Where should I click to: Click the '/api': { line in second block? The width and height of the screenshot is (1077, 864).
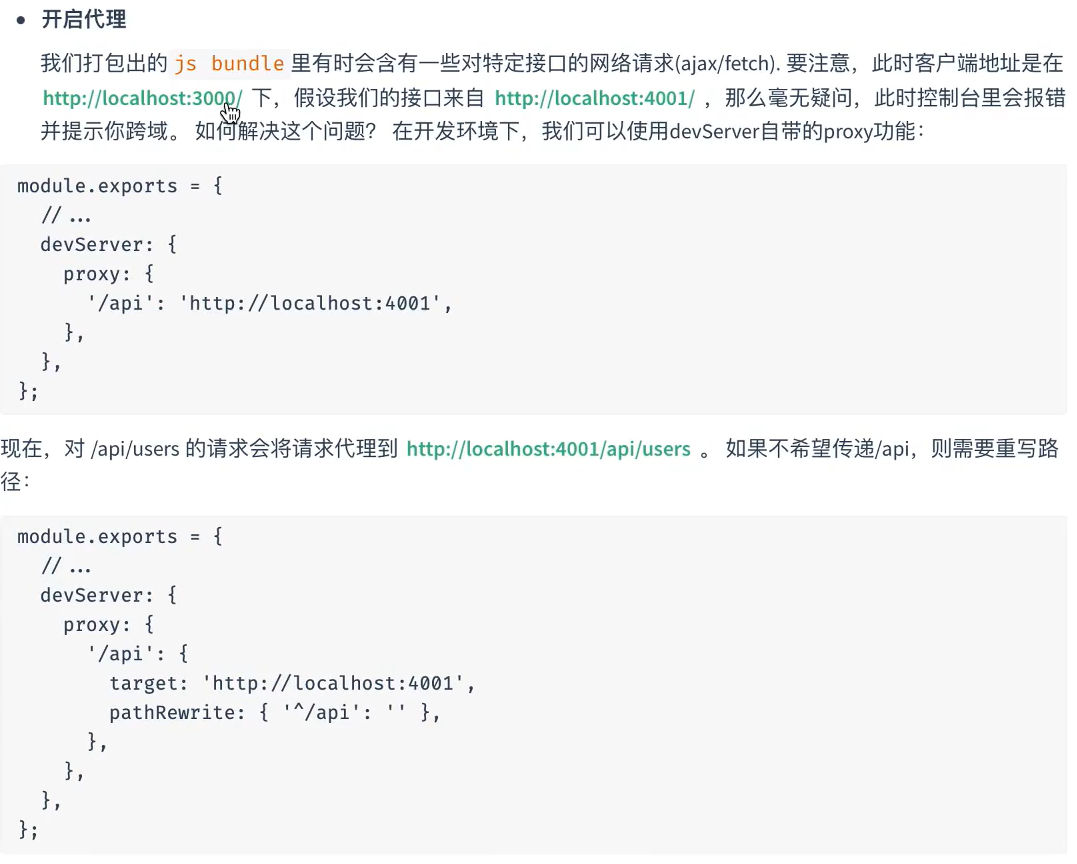pyautogui.click(x=137, y=653)
